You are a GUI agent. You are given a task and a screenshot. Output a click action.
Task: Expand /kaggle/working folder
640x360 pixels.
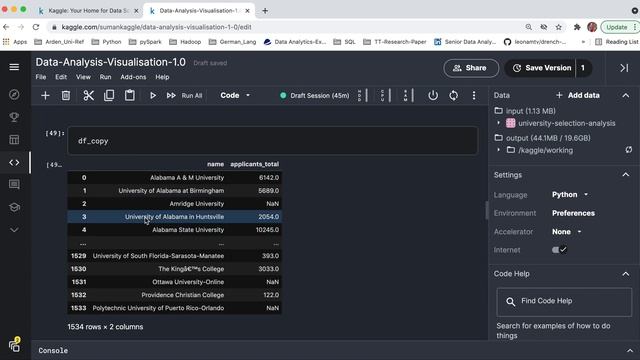point(498,150)
